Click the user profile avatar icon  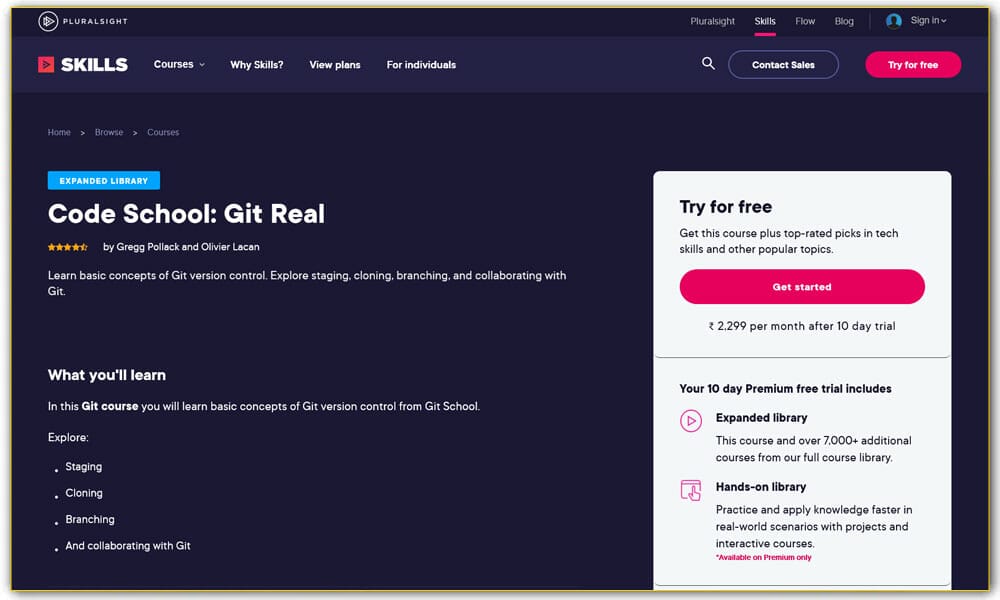tap(894, 21)
